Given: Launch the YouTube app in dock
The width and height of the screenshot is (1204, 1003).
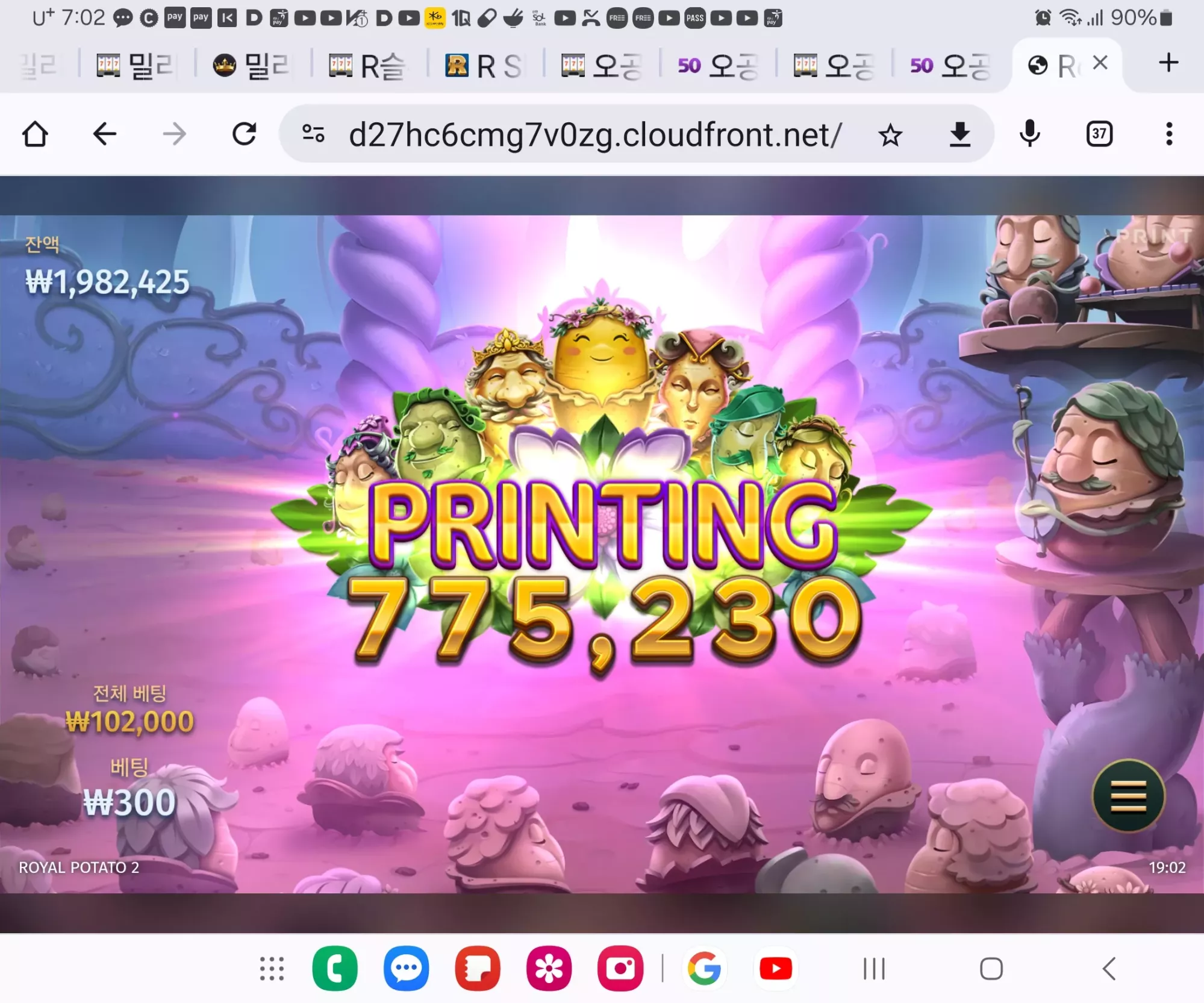Looking at the screenshot, I should pyautogui.click(x=776, y=969).
